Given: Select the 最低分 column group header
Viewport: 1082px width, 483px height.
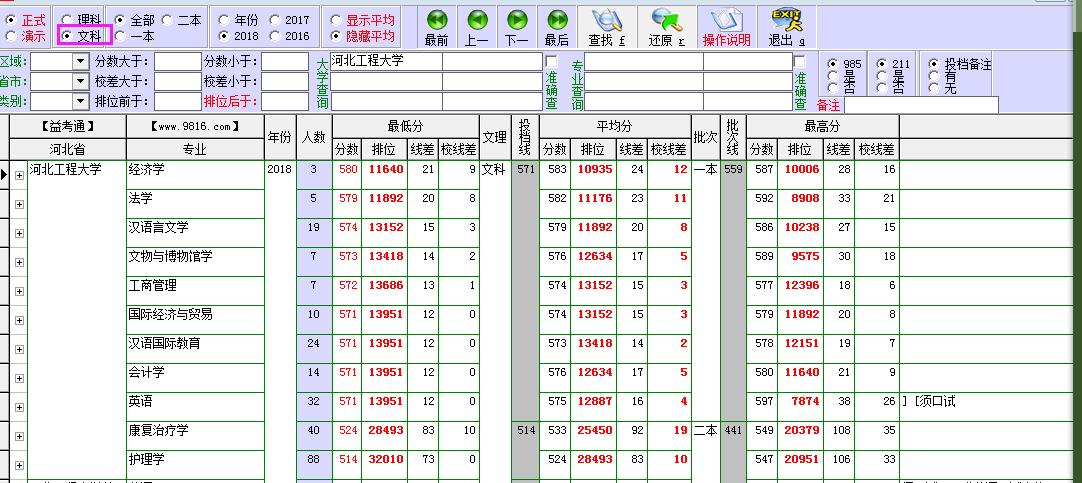Looking at the screenshot, I should [406, 126].
